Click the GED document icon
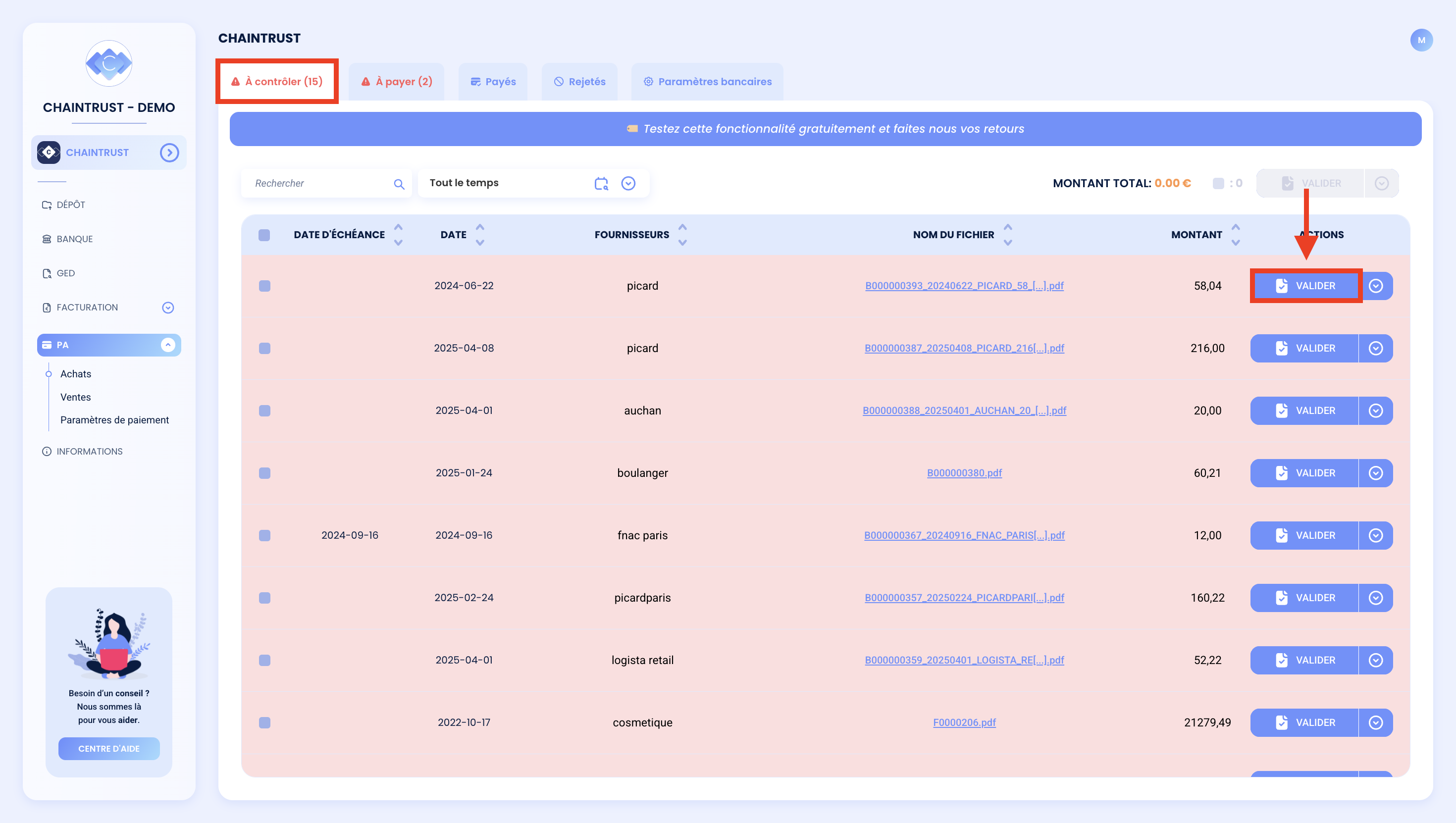The height and width of the screenshot is (823, 1456). (x=47, y=273)
